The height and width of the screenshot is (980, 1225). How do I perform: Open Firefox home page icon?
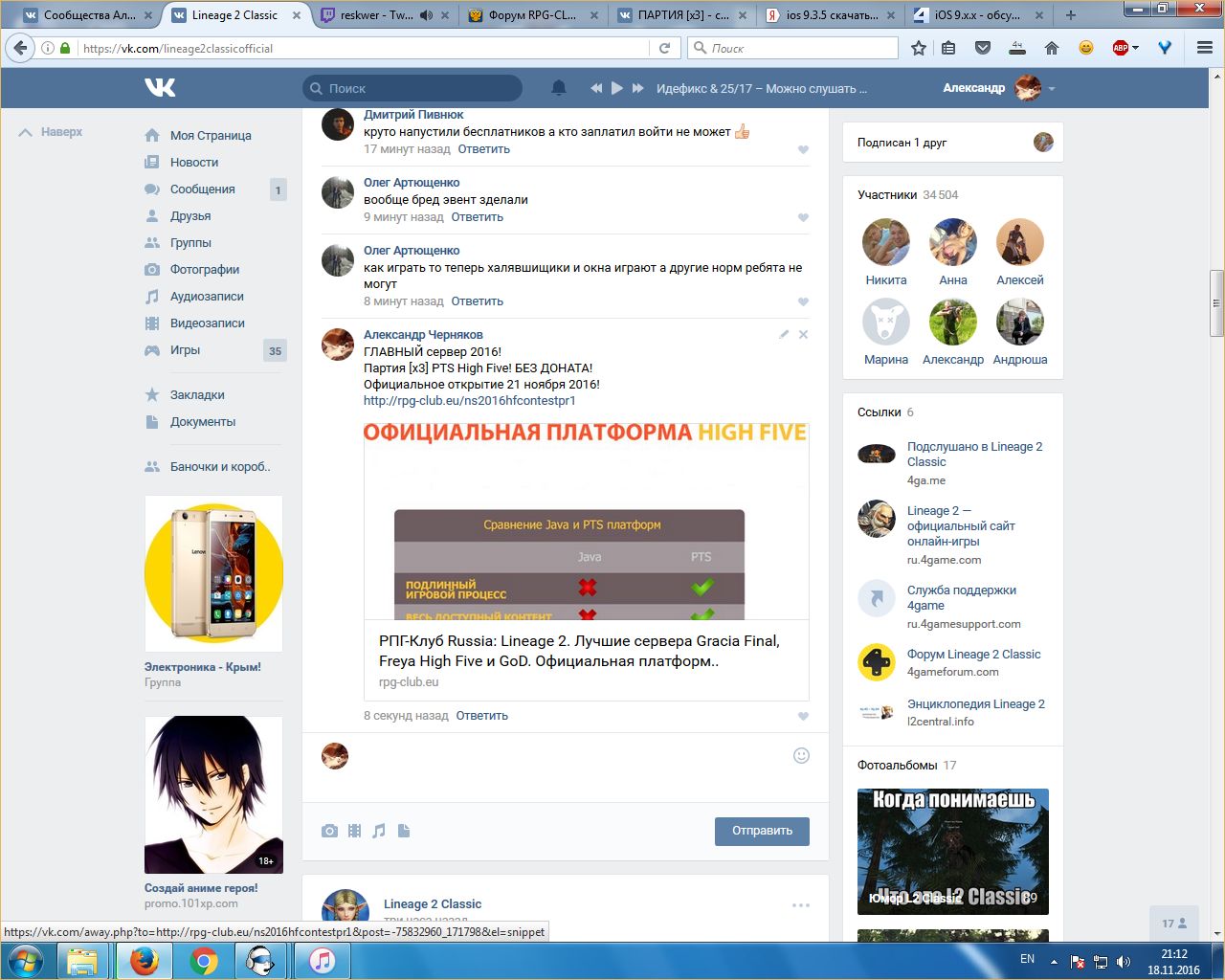point(1051,48)
